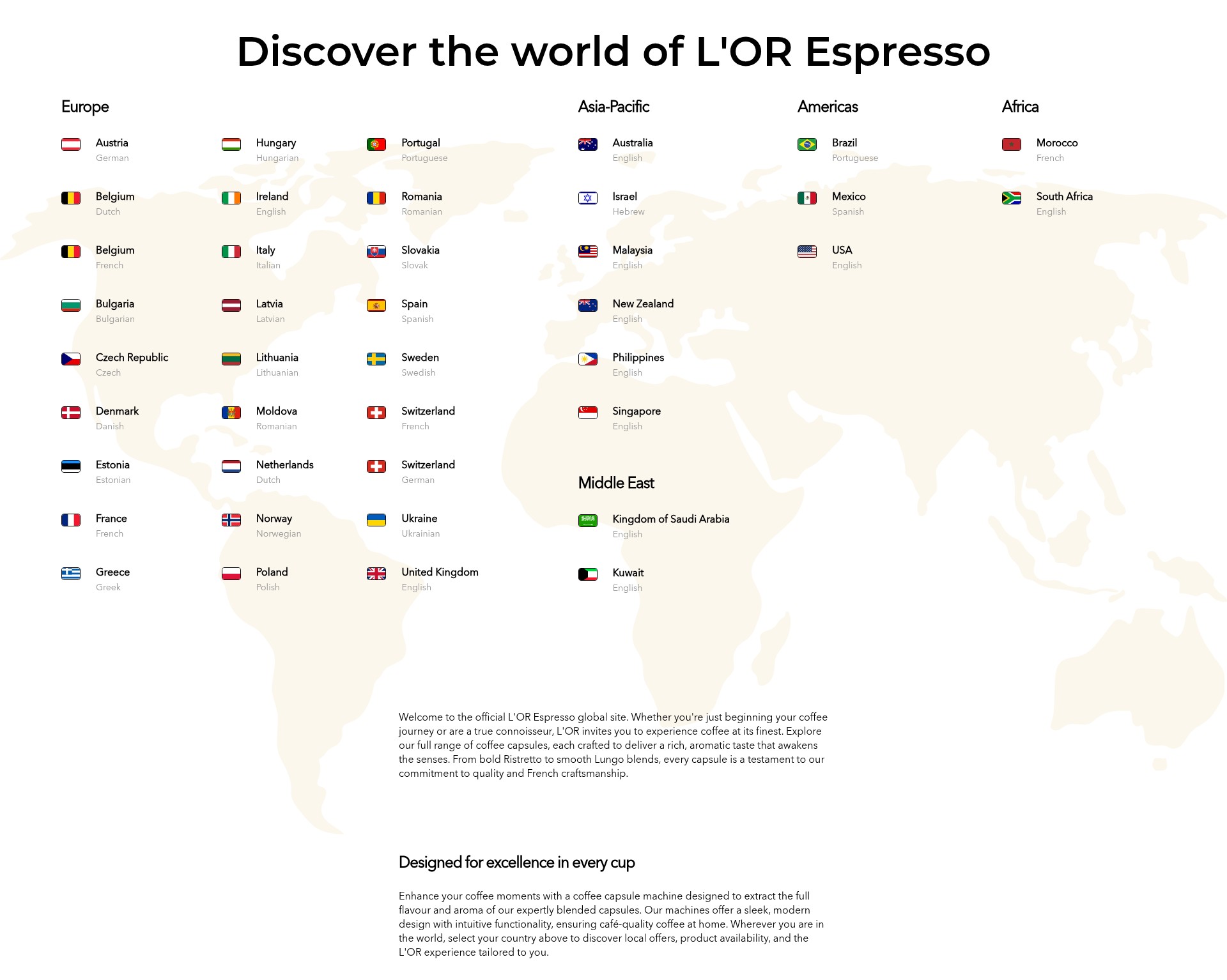
Task: Select the Mexico country link
Action: click(832, 203)
